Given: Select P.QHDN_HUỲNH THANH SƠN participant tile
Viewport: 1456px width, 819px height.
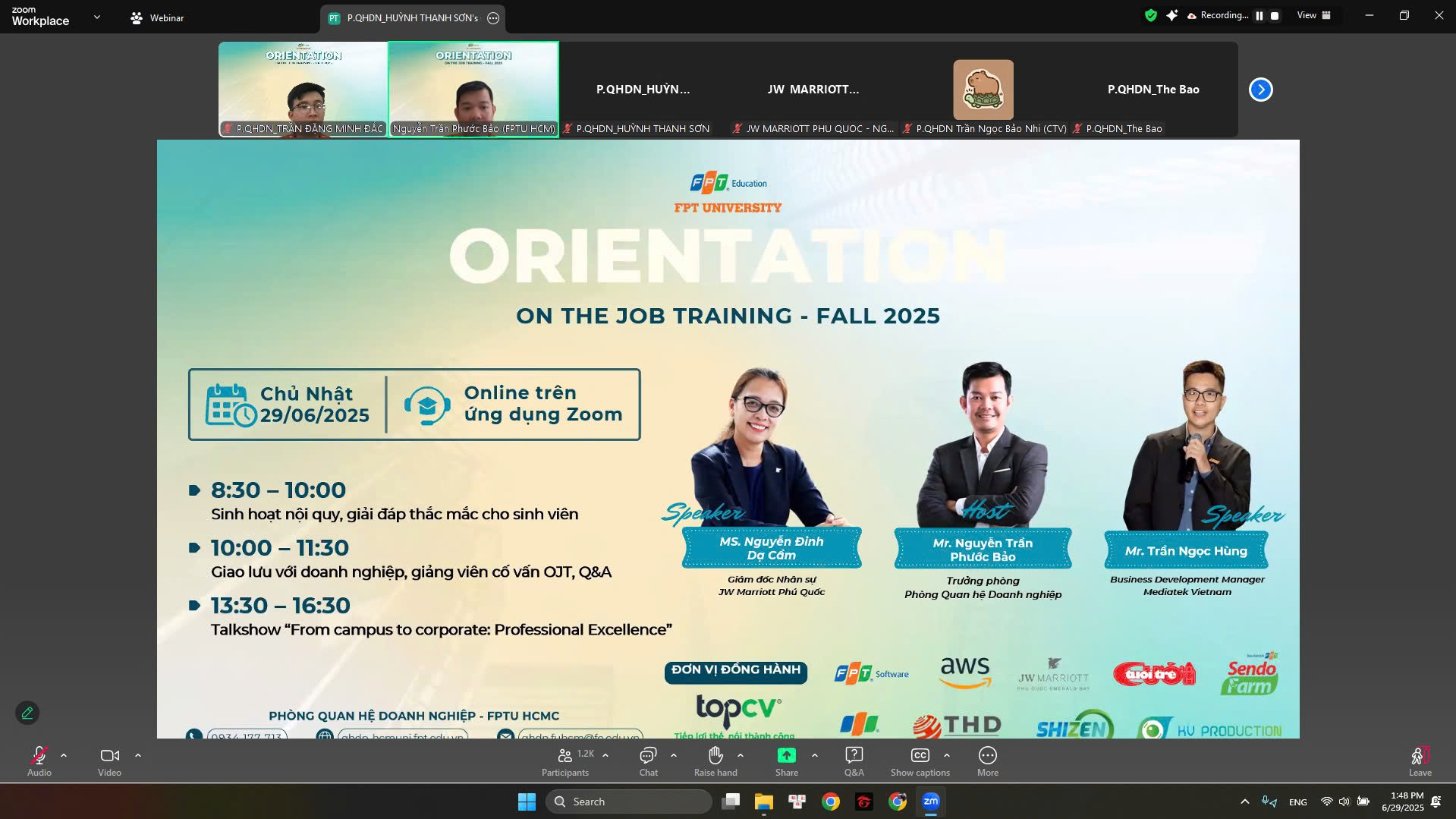Looking at the screenshot, I should [x=643, y=89].
